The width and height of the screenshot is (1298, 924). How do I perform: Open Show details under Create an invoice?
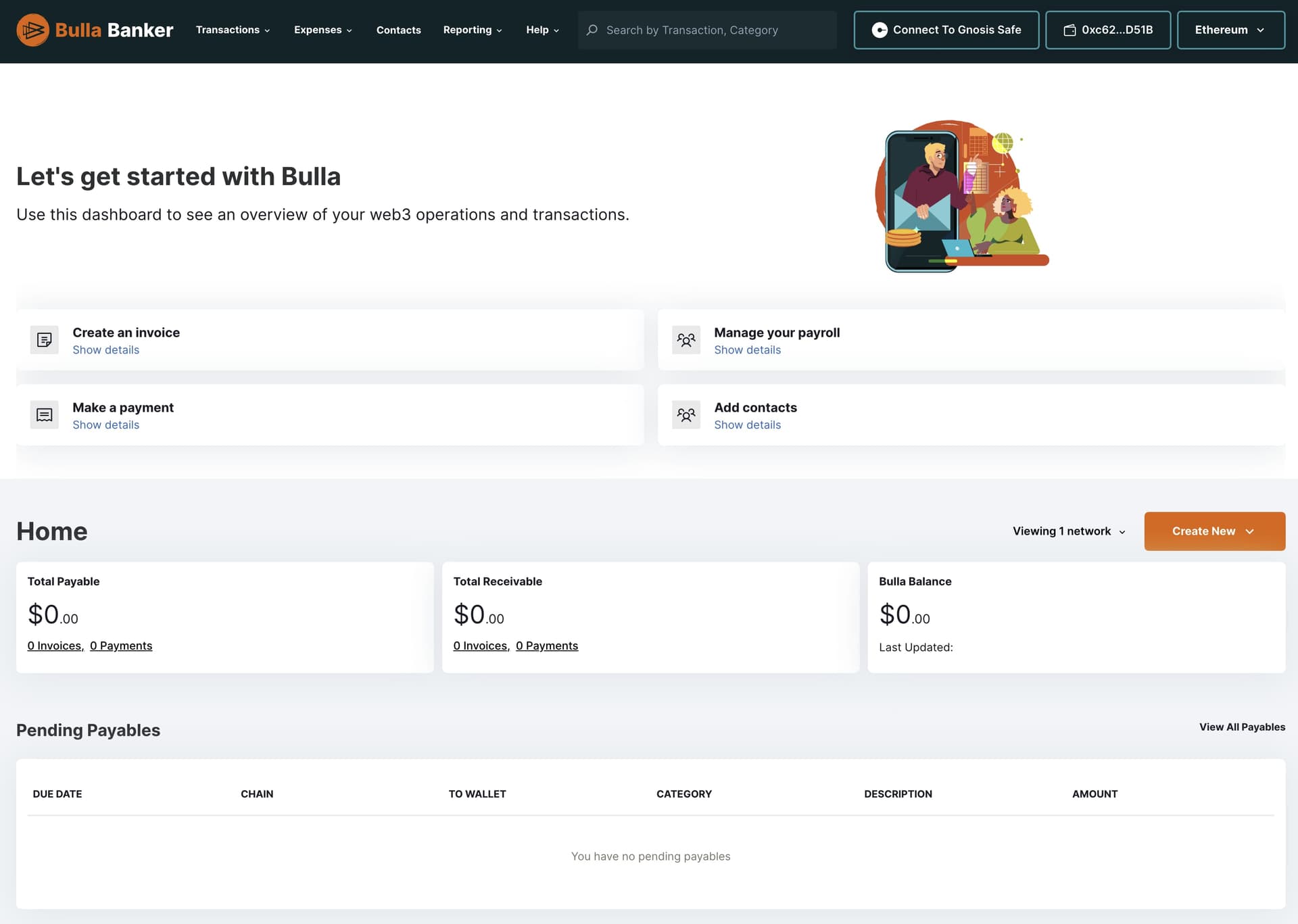point(105,349)
